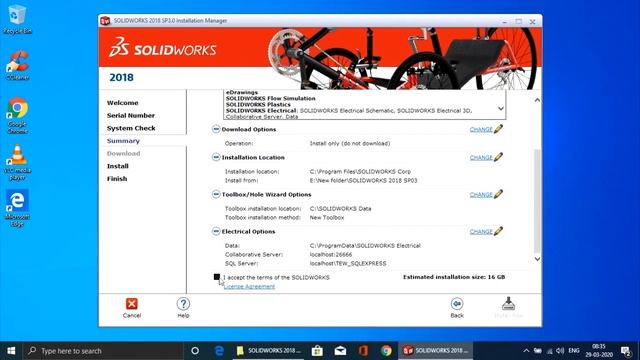Click 'SOLIDWORKS Plastics' in products list

(258, 104)
